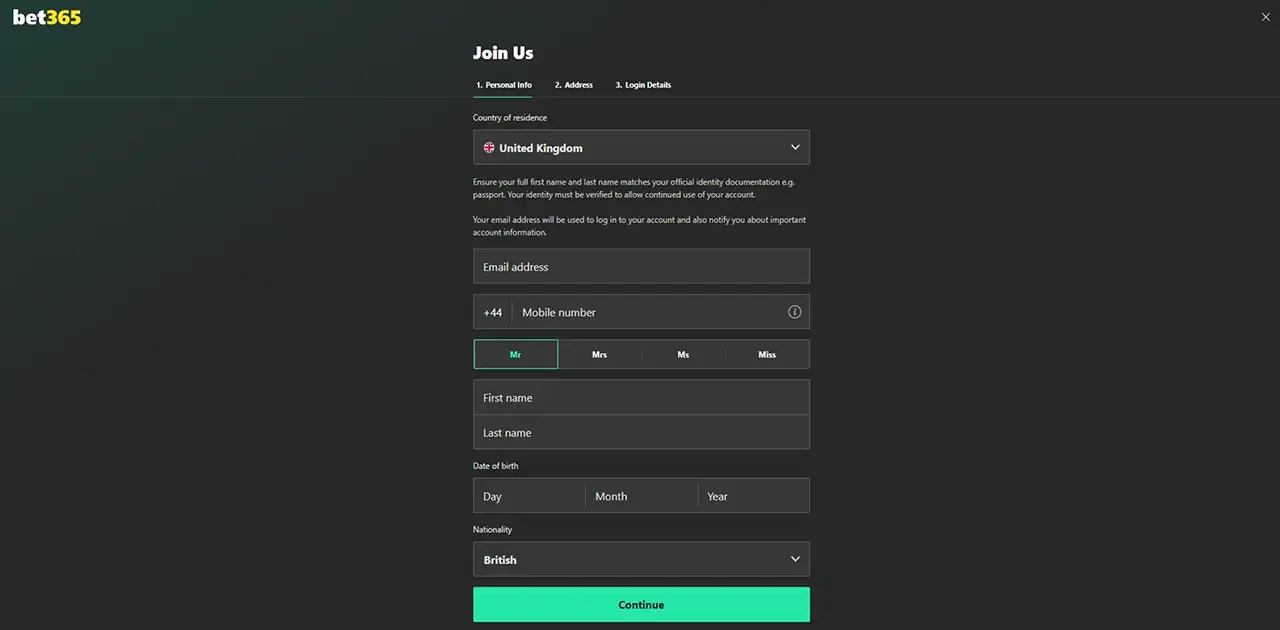Open the Personal Info step tab
This screenshot has width=1280, height=630.
coord(504,85)
